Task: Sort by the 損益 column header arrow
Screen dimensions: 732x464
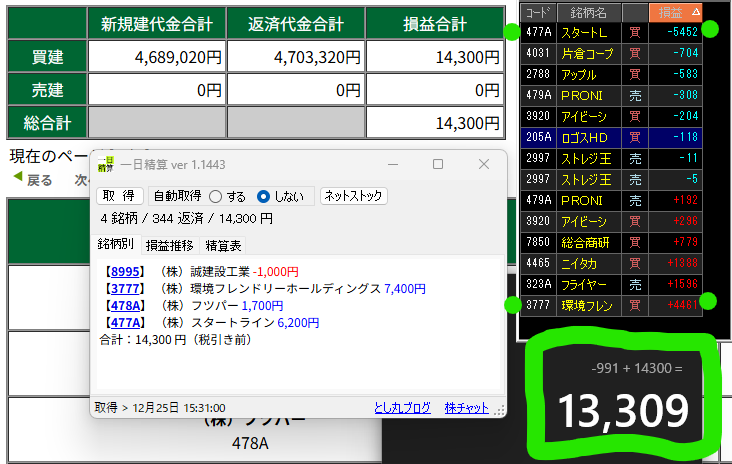Action: (x=696, y=12)
